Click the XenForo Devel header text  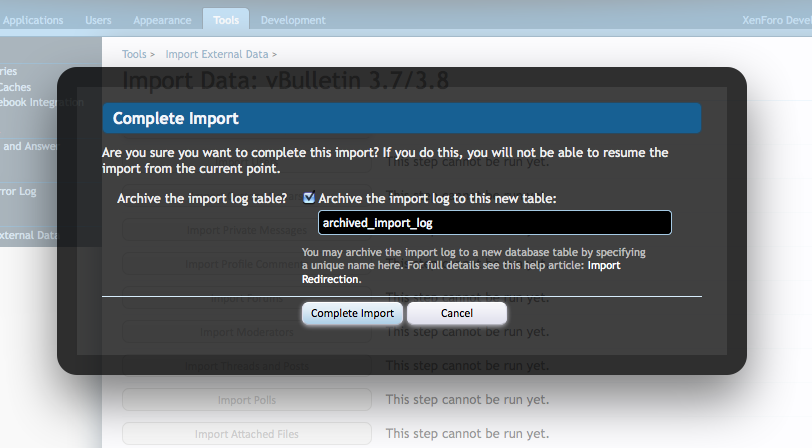[777, 20]
